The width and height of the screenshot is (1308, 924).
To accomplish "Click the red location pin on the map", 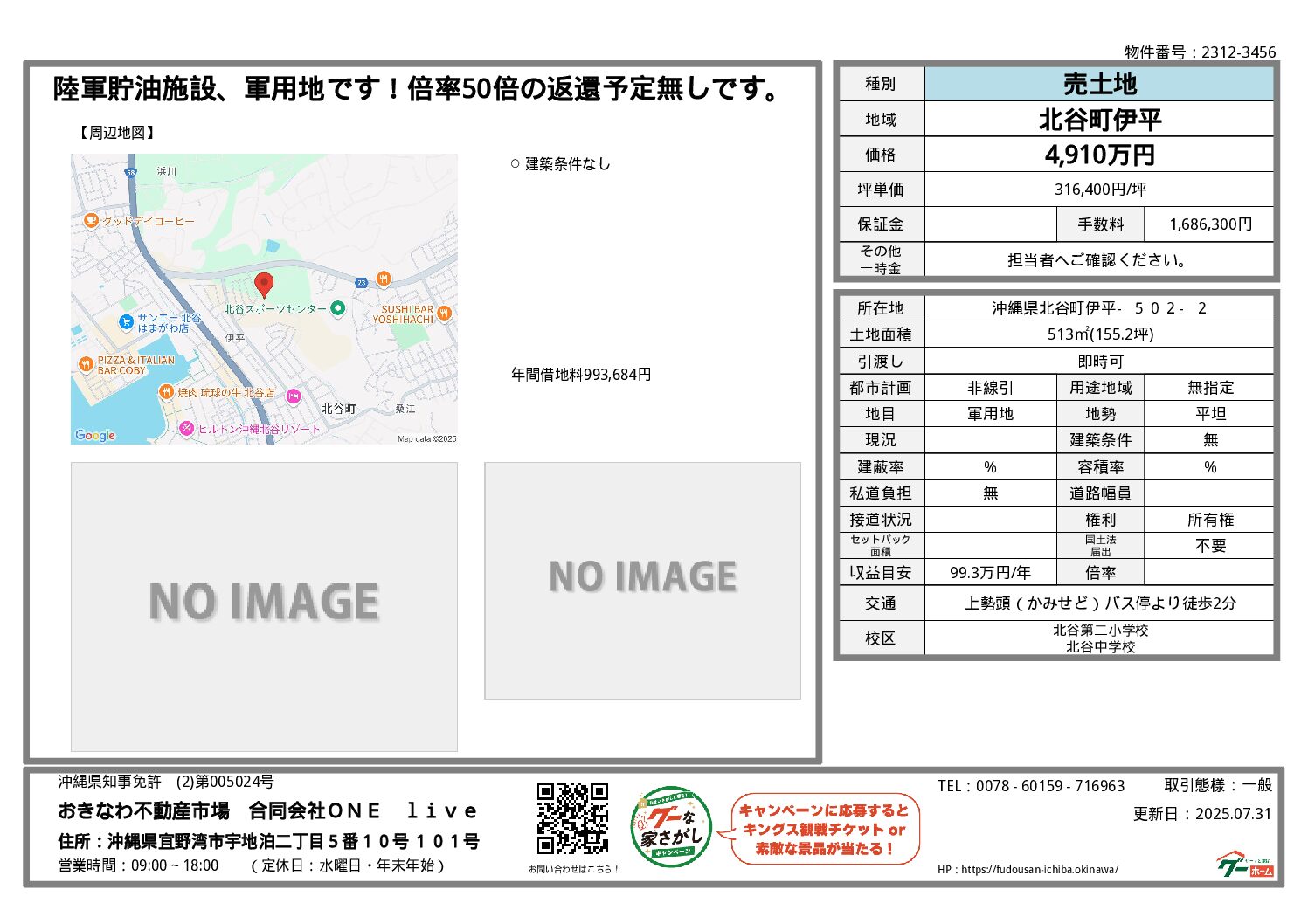I will pos(264,285).
